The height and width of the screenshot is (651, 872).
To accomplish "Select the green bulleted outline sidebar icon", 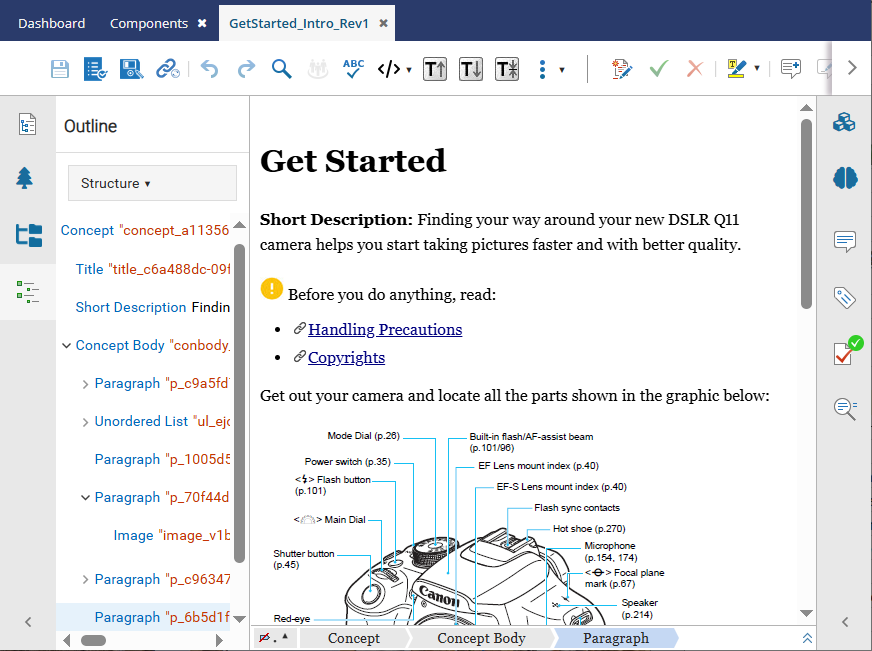I will point(28,292).
